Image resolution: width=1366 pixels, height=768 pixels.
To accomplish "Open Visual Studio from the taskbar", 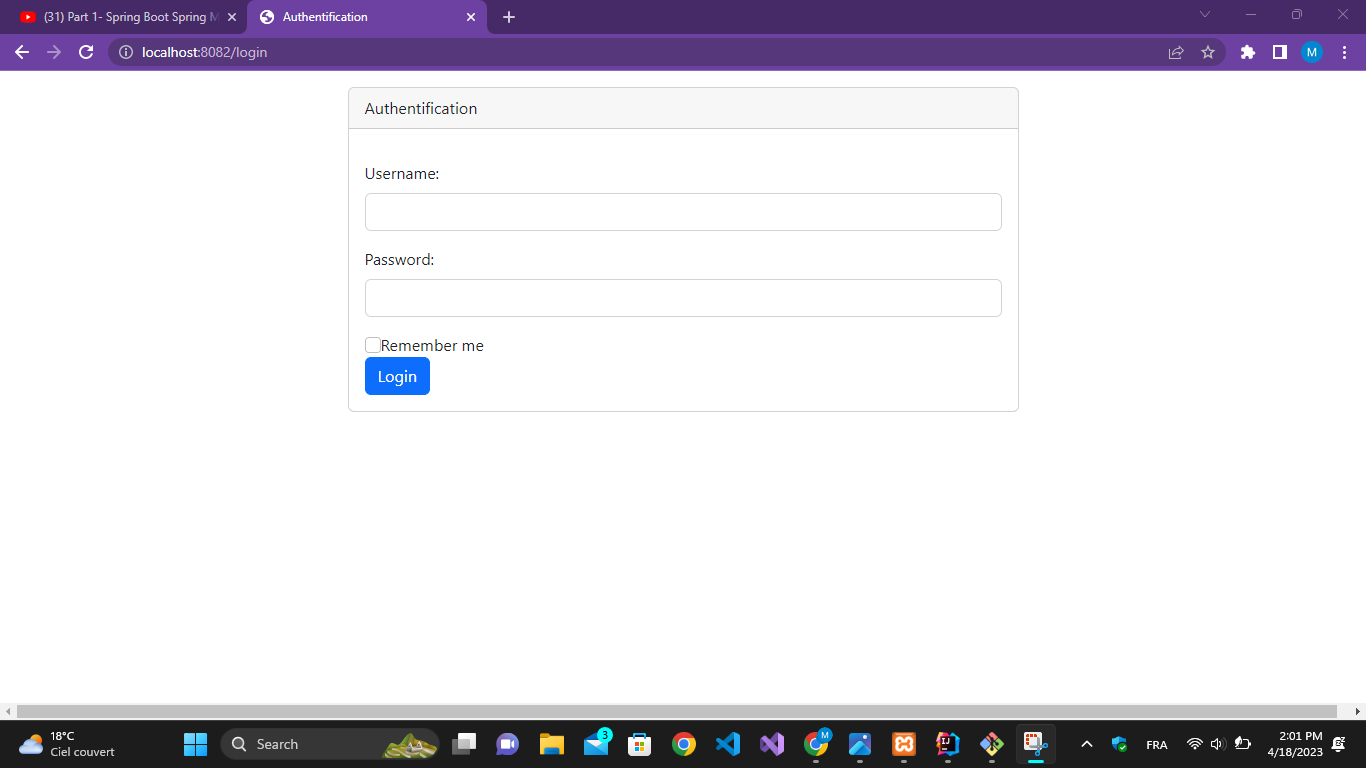I will [x=771, y=744].
